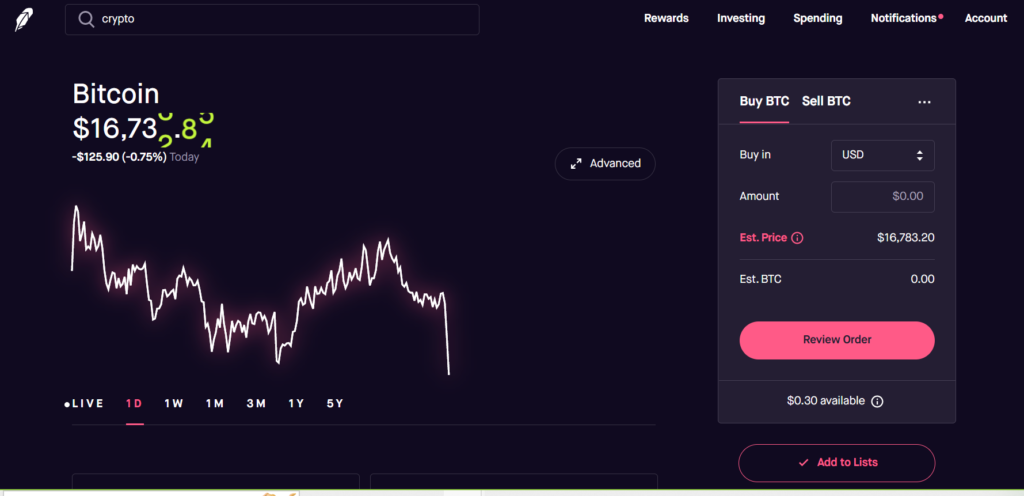Select the 1D chart range
This screenshot has height=496, width=1024.
(134, 403)
